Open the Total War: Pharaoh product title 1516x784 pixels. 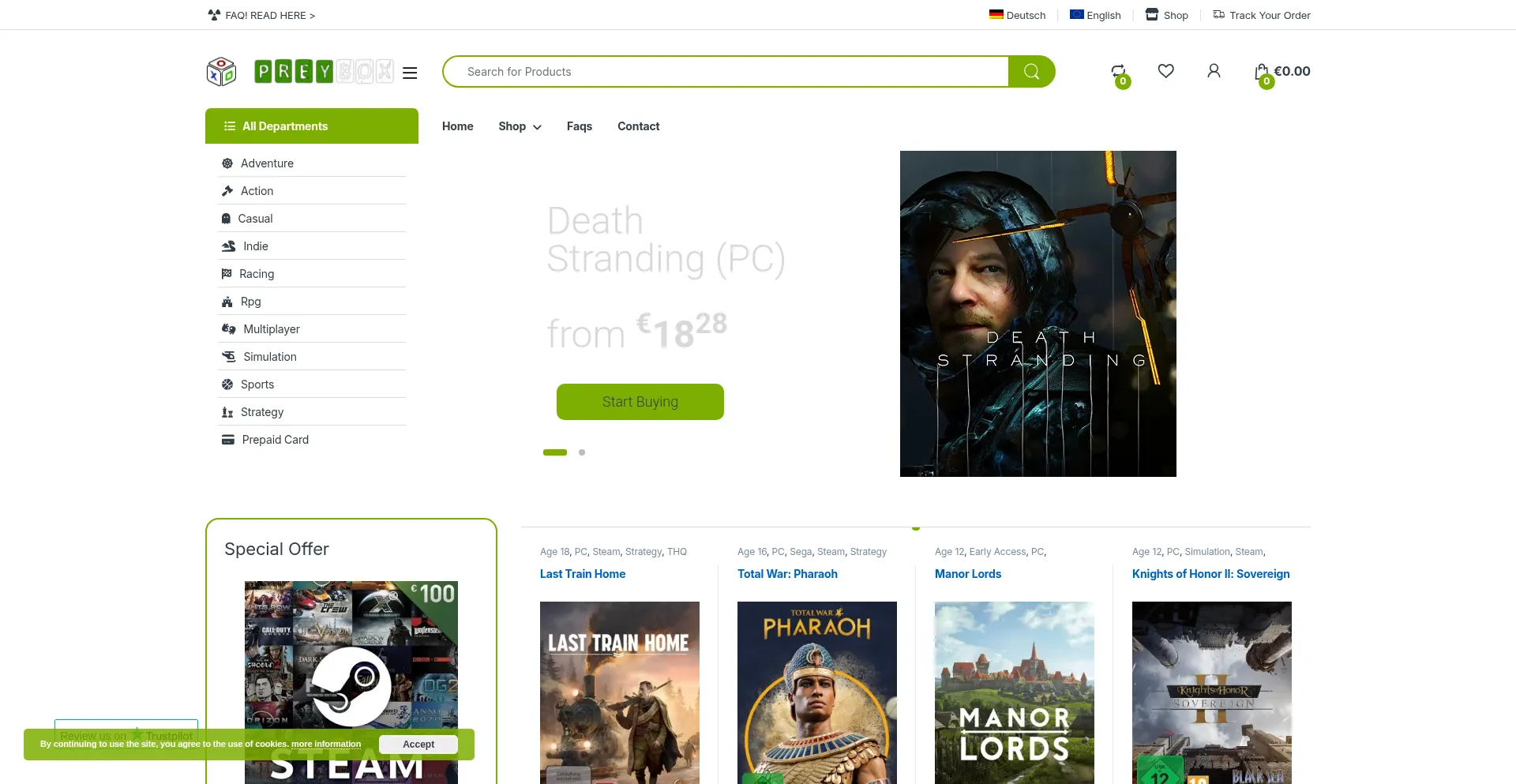click(x=787, y=574)
